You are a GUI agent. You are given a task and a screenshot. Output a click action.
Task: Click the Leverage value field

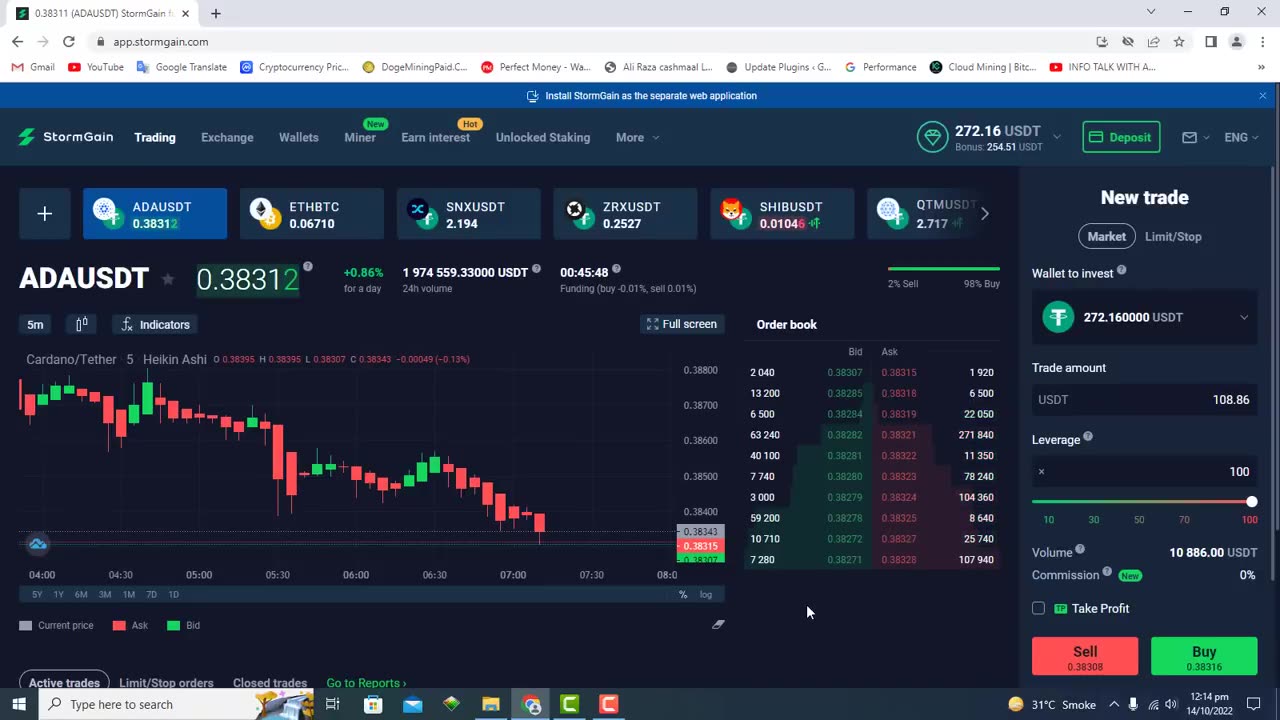(1145, 472)
